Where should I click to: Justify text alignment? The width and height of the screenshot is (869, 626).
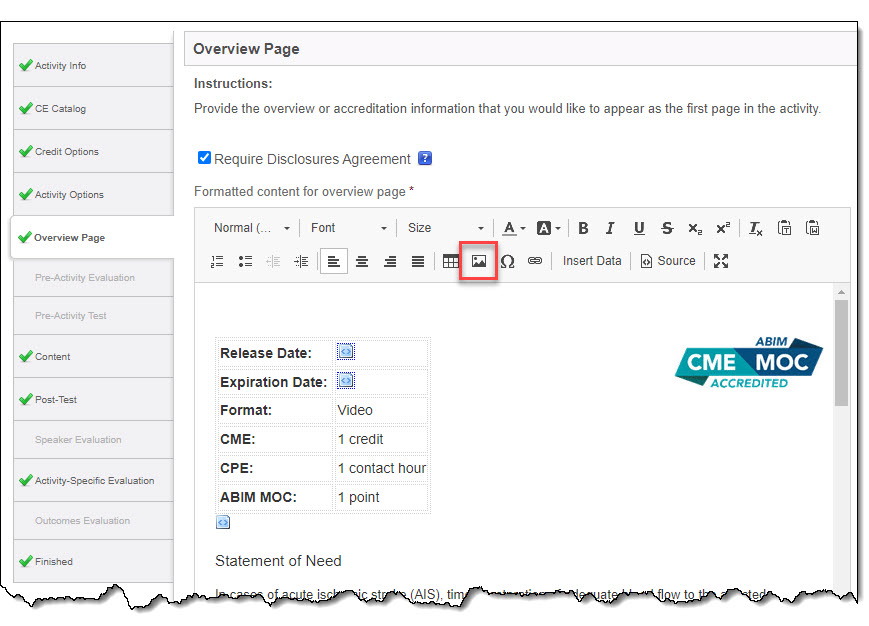click(x=418, y=261)
